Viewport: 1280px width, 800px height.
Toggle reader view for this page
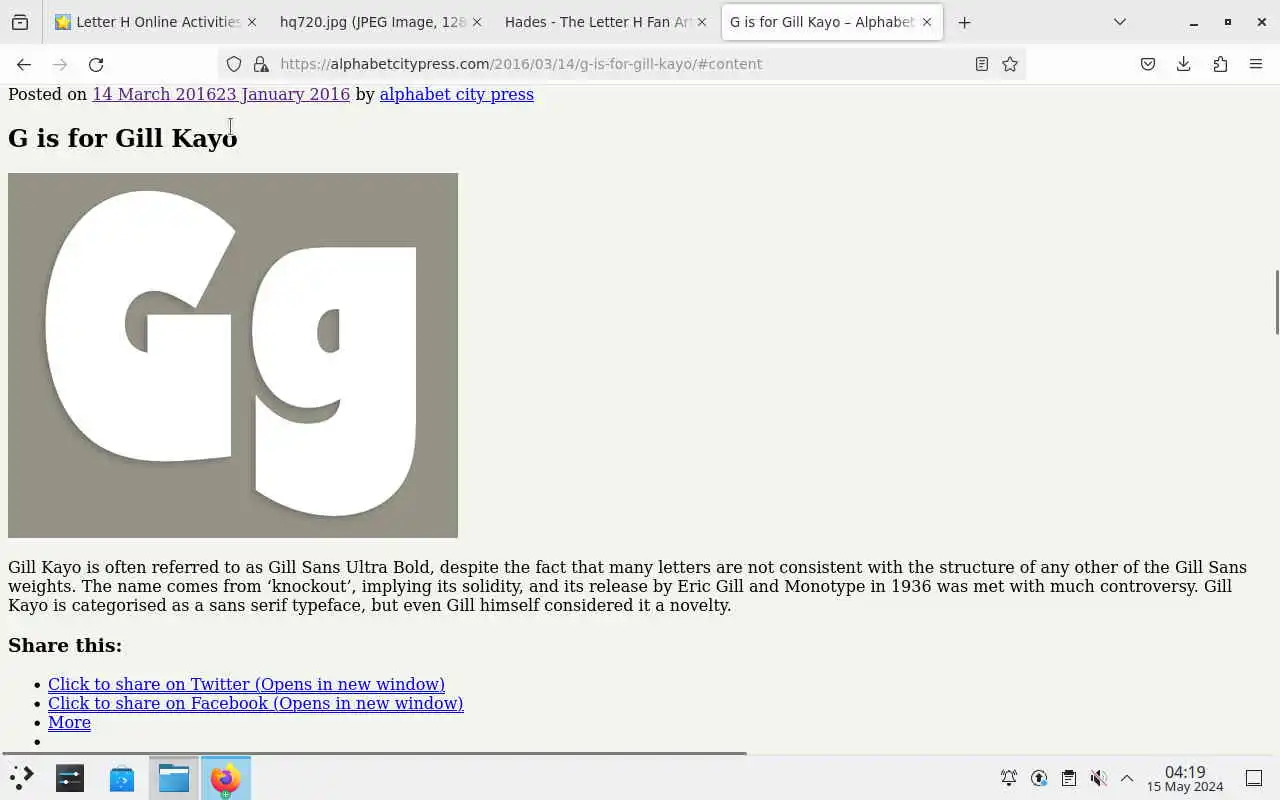click(982, 64)
